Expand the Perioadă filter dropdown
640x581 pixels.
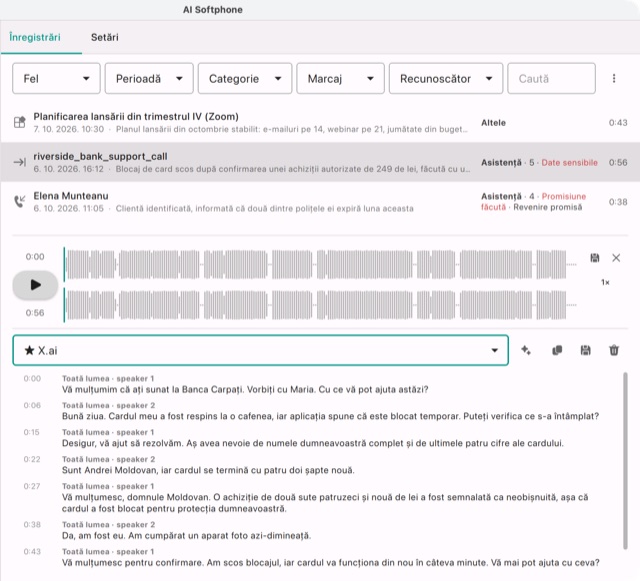[x=149, y=78]
